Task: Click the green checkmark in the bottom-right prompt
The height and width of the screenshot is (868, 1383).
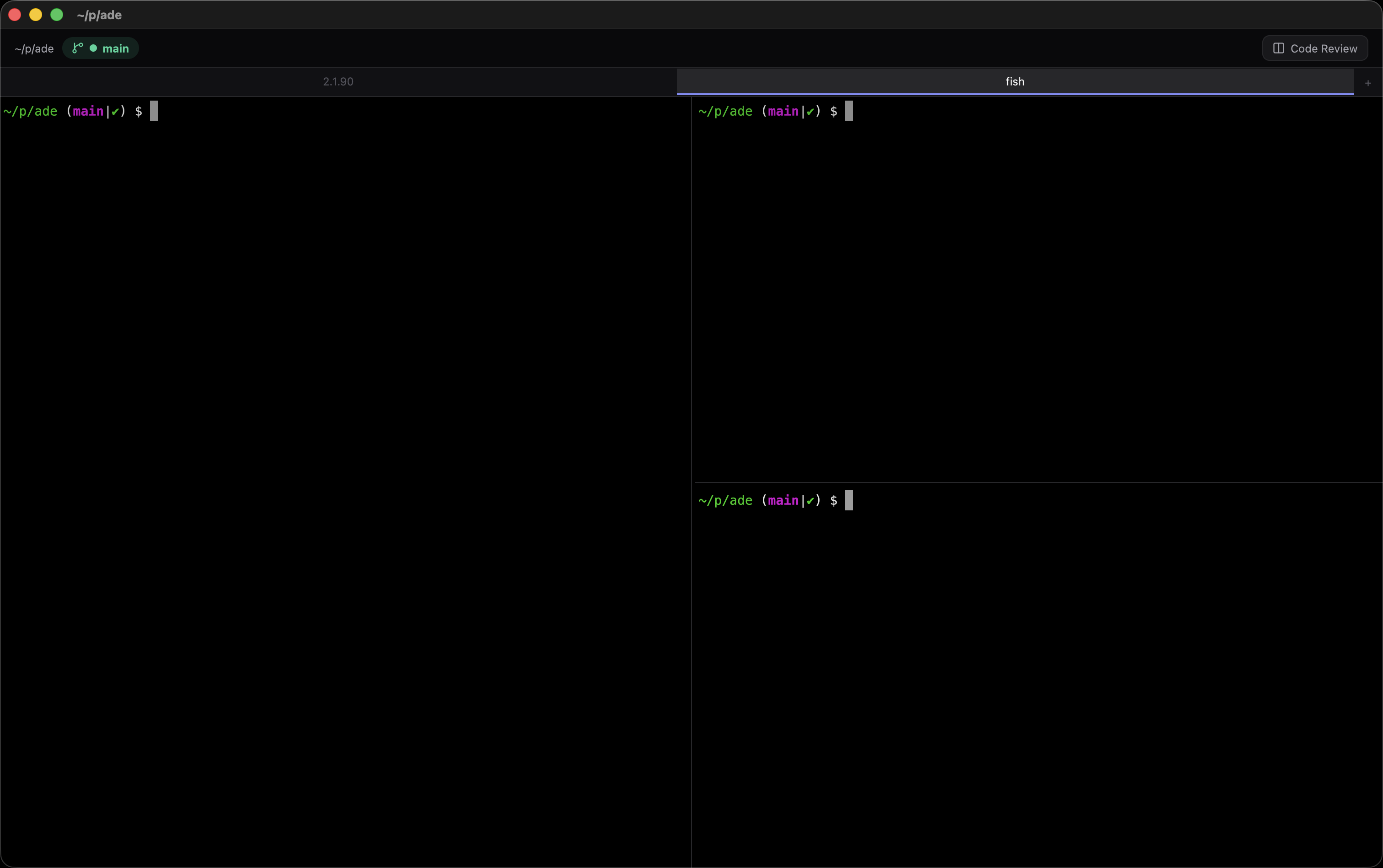Action: point(810,501)
